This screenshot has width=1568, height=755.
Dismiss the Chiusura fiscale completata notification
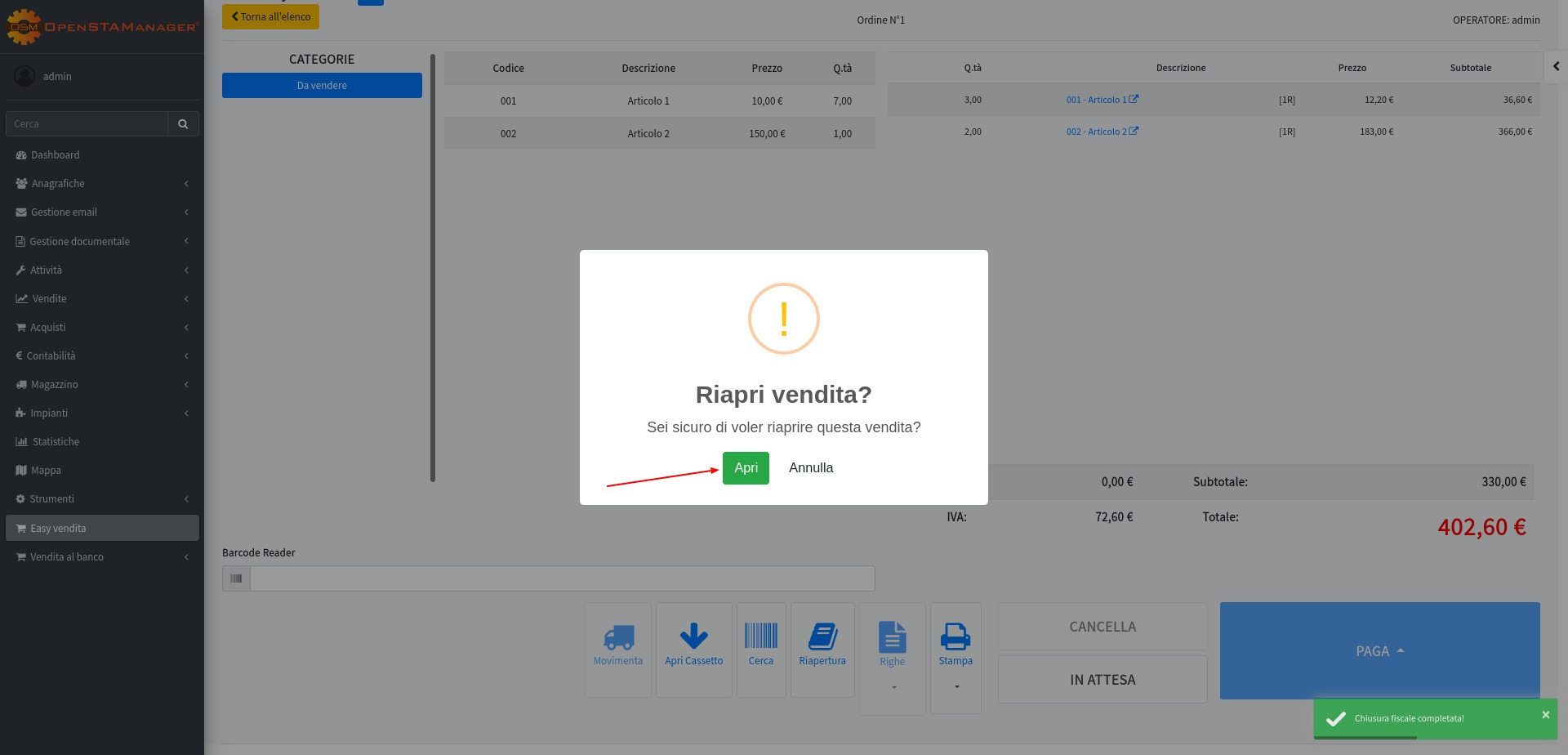pyautogui.click(x=1545, y=715)
